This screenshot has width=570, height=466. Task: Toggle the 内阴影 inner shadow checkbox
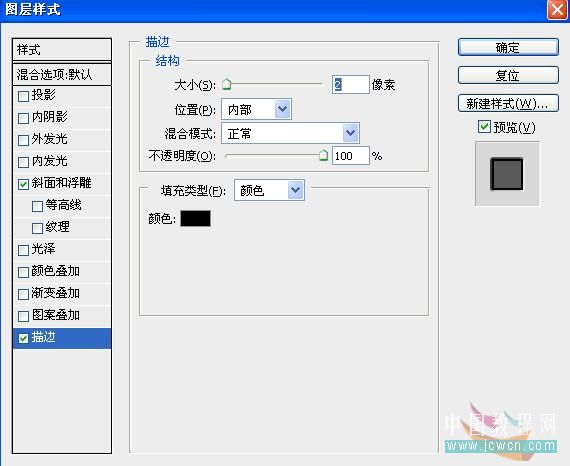pyautogui.click(x=24, y=118)
